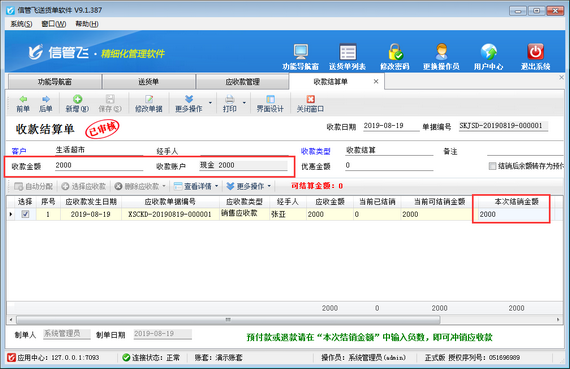Screen dimensions: 570x369
Task: Click the 选择 column header
Action: click(25, 201)
